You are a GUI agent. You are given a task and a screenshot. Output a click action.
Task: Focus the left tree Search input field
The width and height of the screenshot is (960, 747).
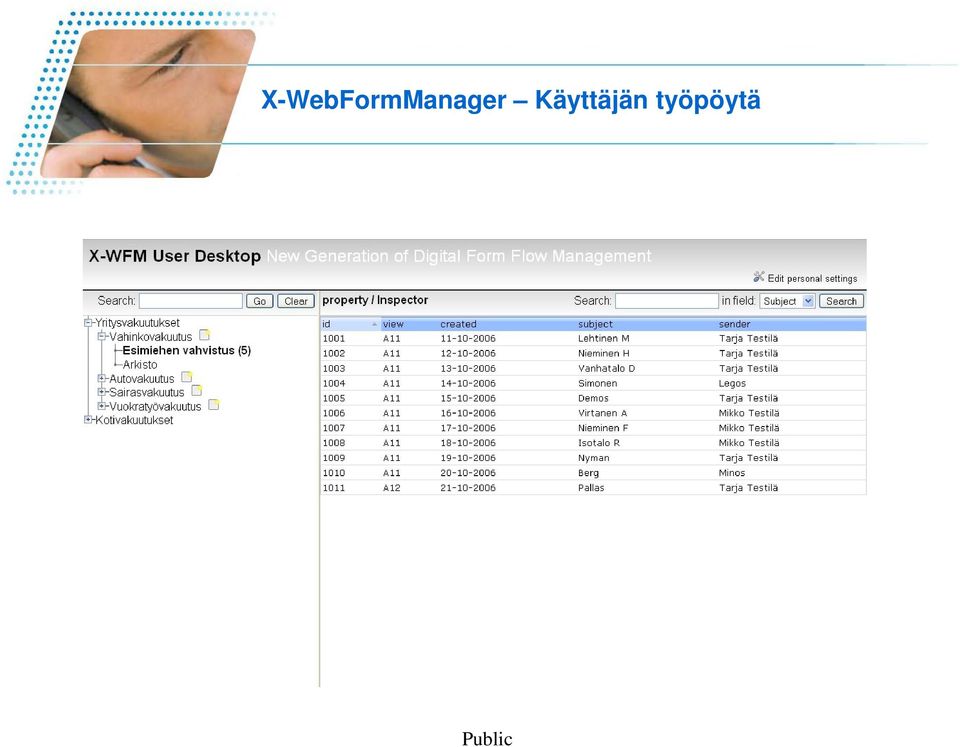pos(191,301)
